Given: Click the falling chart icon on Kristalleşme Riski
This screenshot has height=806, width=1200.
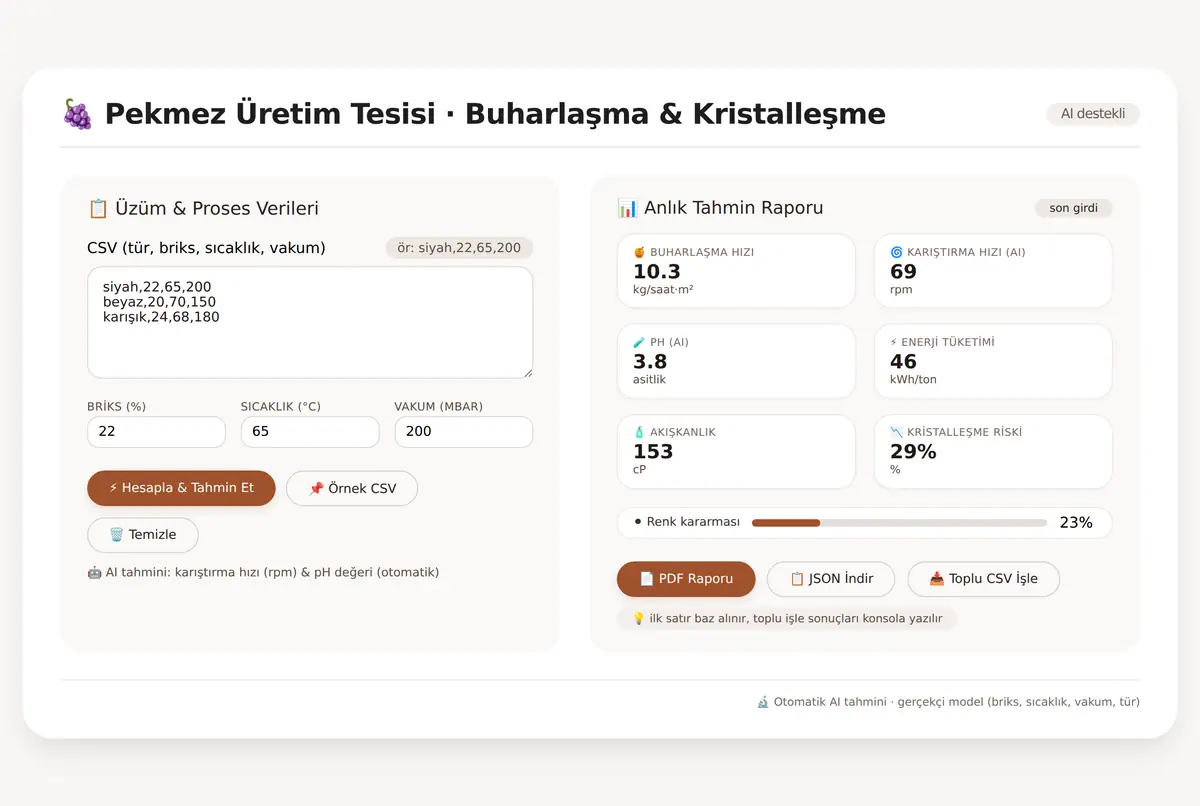Looking at the screenshot, I should click(x=896, y=433).
